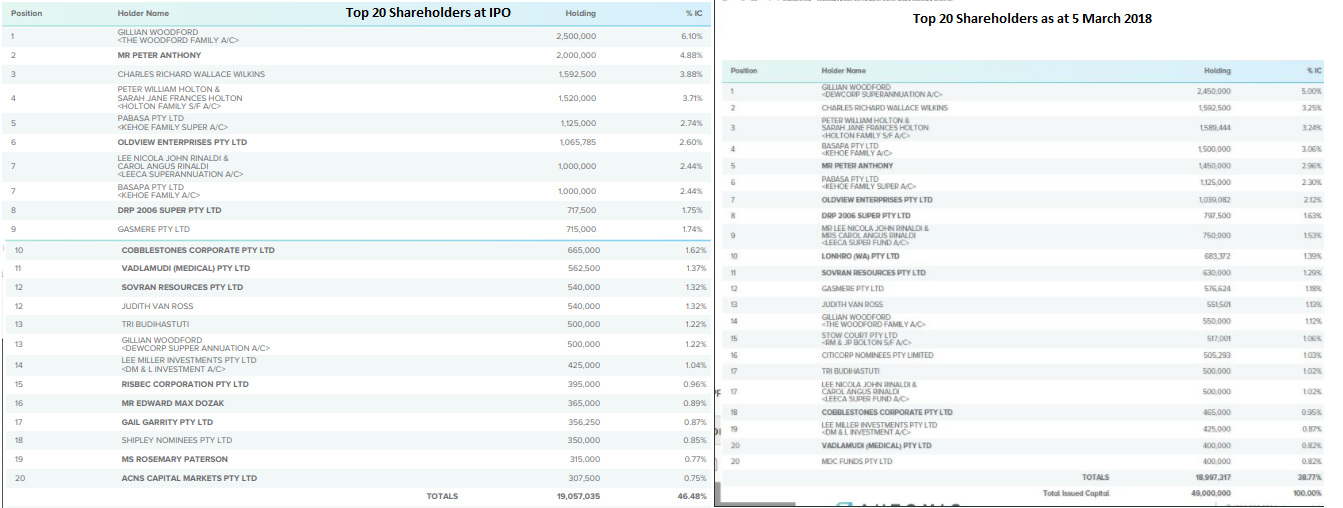Click the holding value 1,065,785
Screen dimensions: 1343x508
(576, 142)
